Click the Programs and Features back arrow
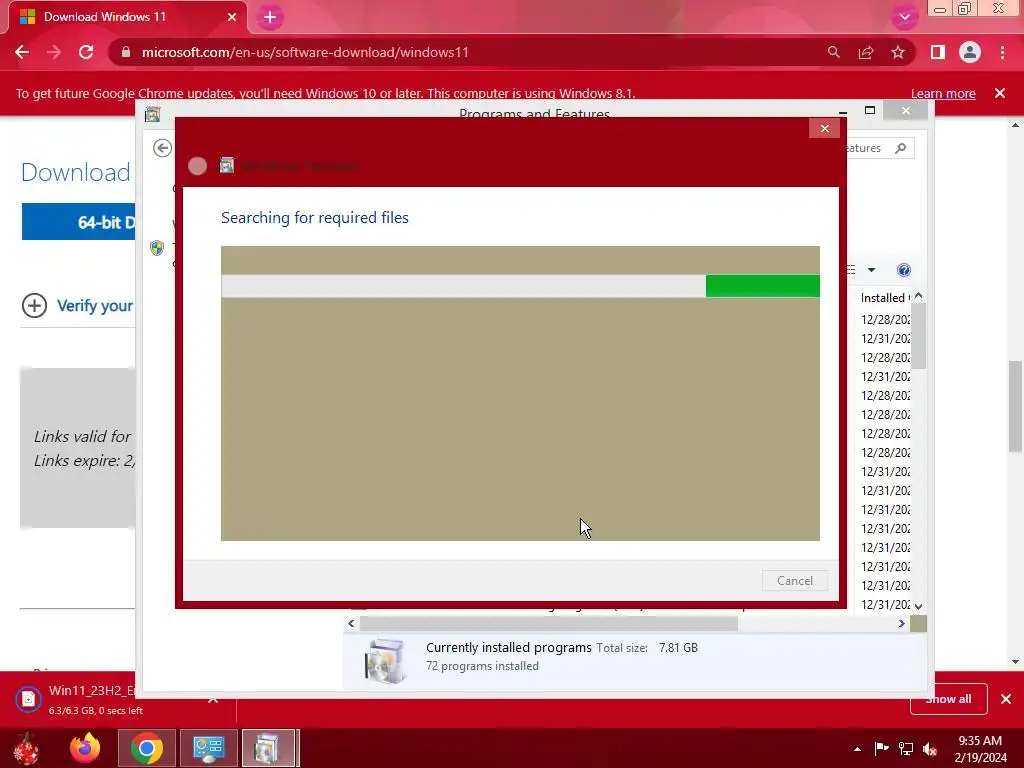The image size is (1024, 768). point(163,148)
